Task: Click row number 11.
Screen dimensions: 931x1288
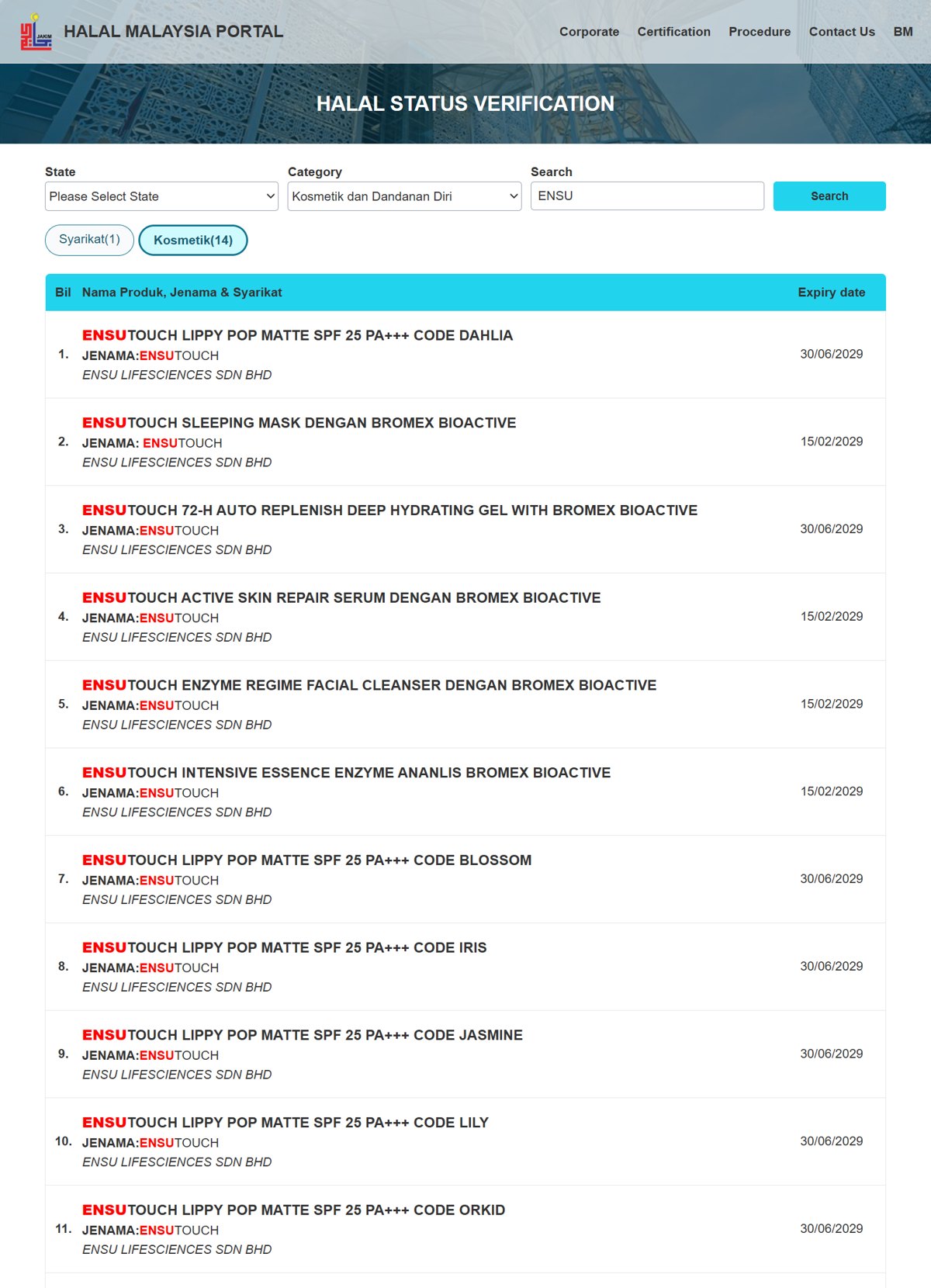Action: [x=64, y=1229]
